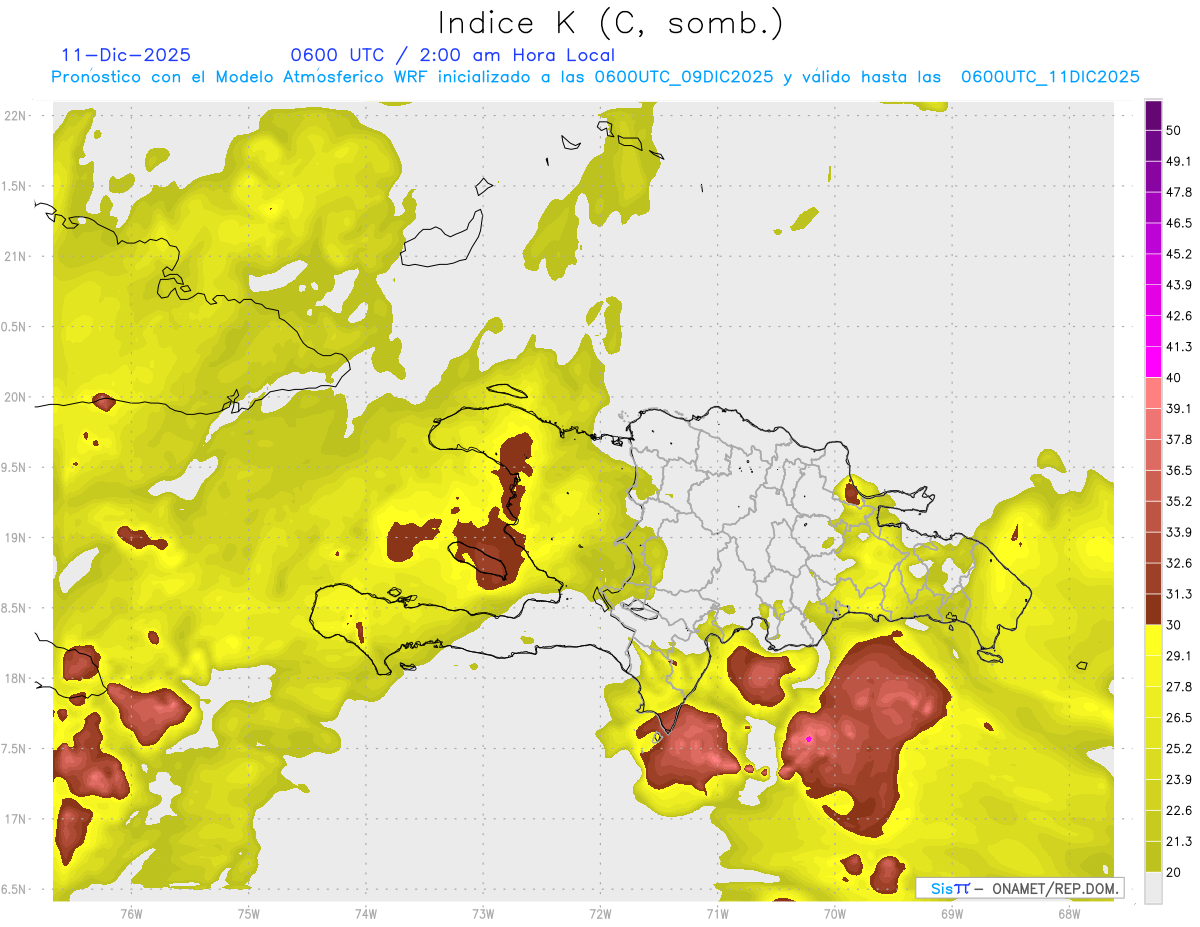Image resolution: width=1200 pixels, height=927 pixels.
Task: Click the '72W' longitude label
Action: click(x=600, y=914)
